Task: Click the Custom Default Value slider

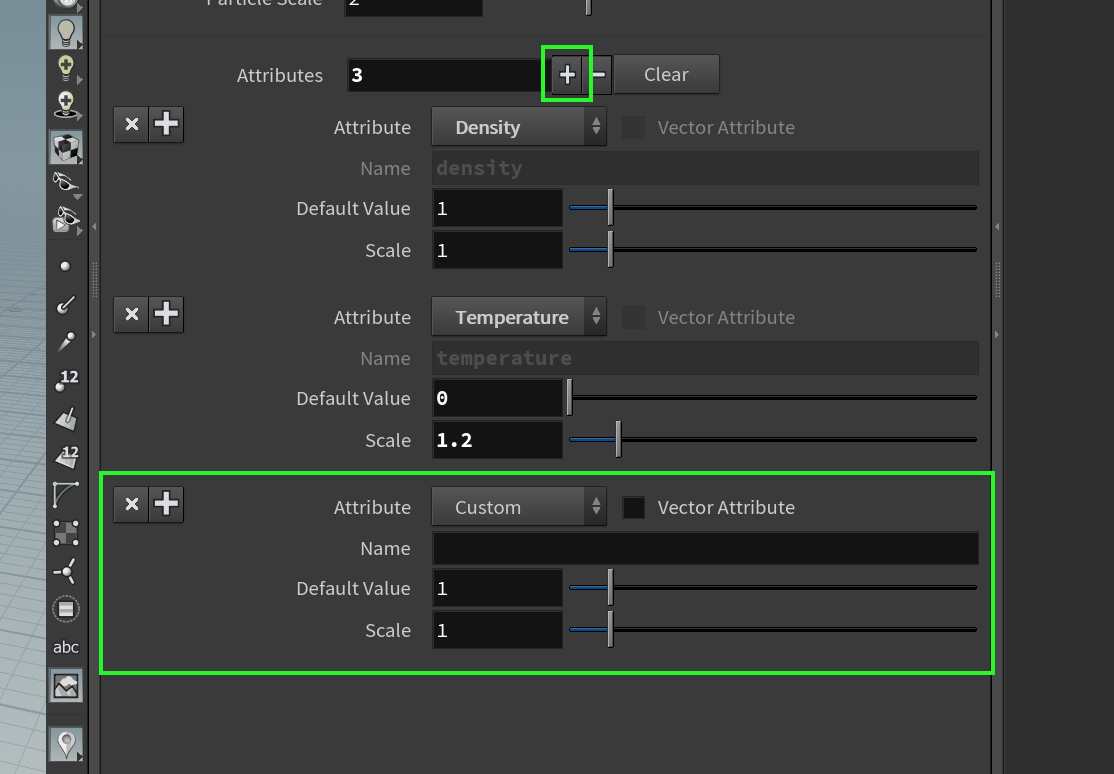Action: click(x=773, y=588)
